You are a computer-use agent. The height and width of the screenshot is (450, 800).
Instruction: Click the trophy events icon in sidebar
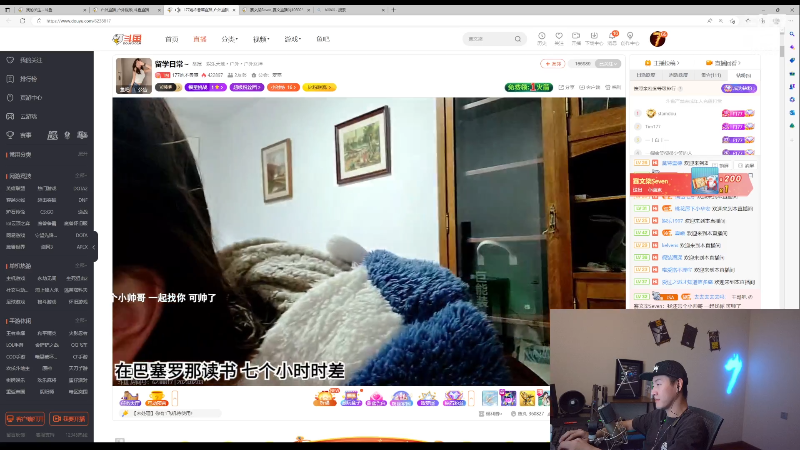pos(10,135)
